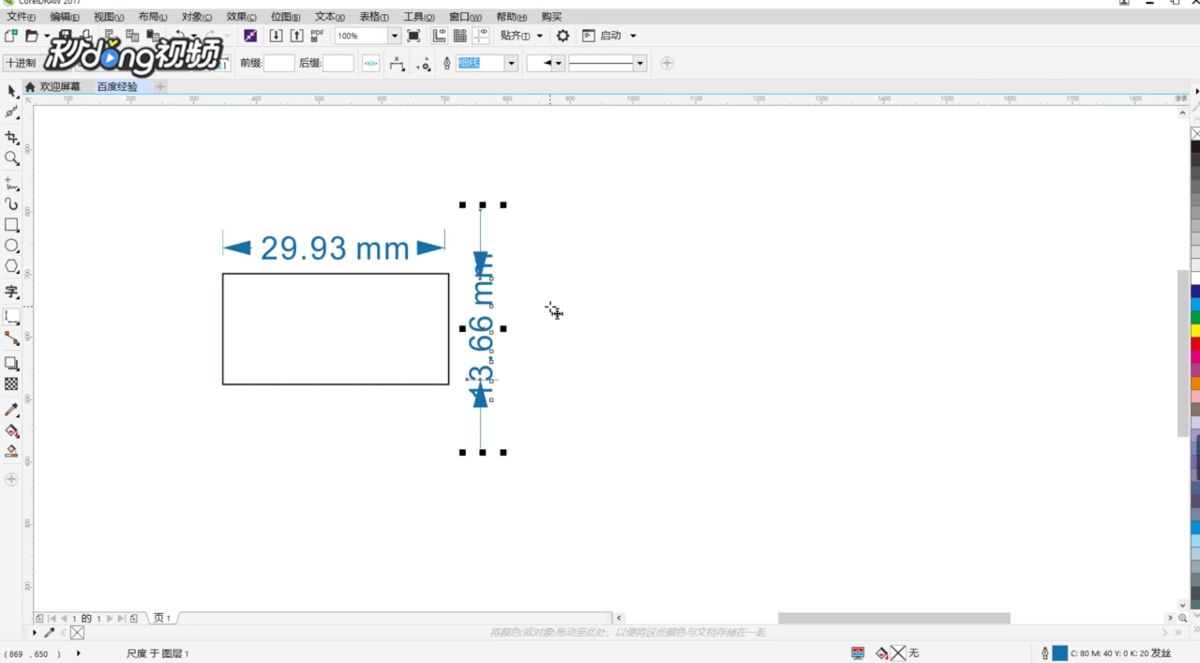Select the Interactive Fill bucket tool
Image resolution: width=1200 pixels, height=663 pixels.
coord(12,431)
